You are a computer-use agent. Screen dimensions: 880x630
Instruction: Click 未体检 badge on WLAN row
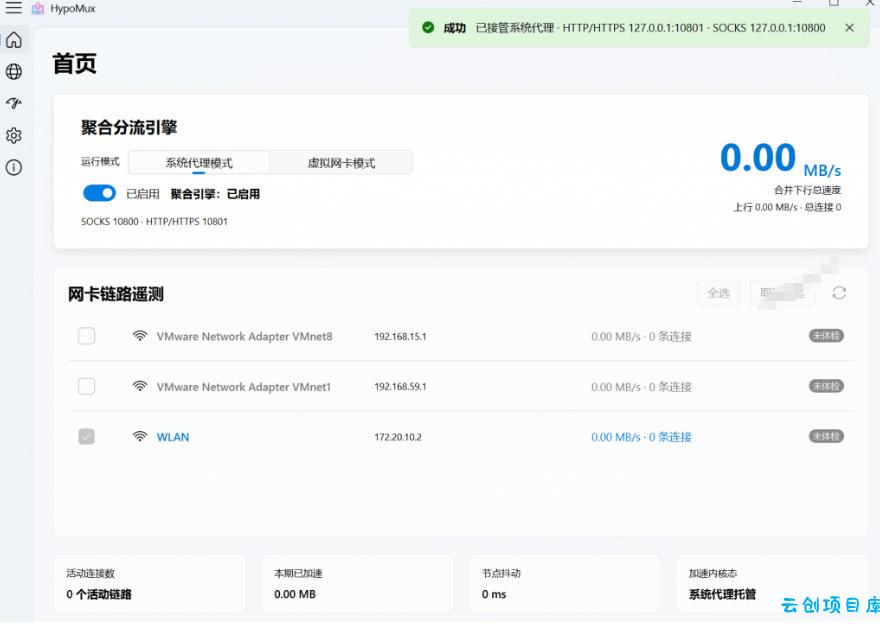coord(826,436)
